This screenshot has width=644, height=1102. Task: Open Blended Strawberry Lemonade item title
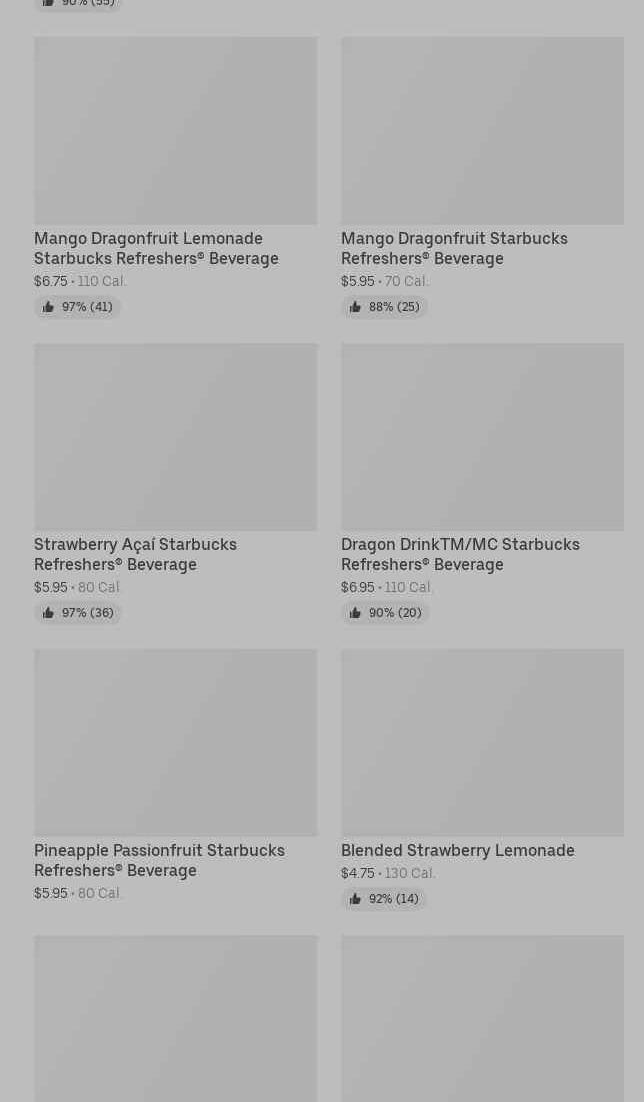point(457,850)
